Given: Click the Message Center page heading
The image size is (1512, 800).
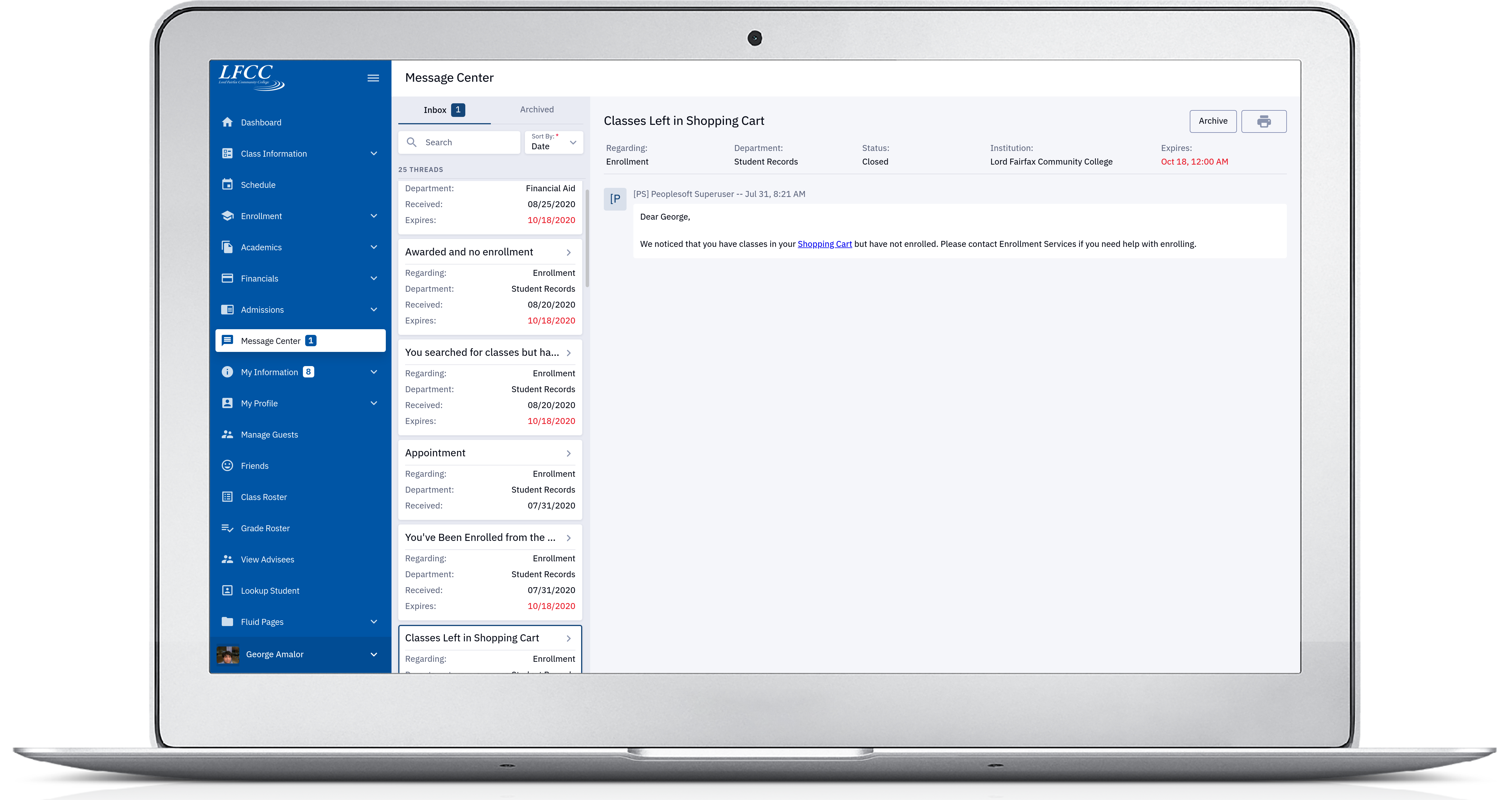Looking at the screenshot, I should (449, 77).
